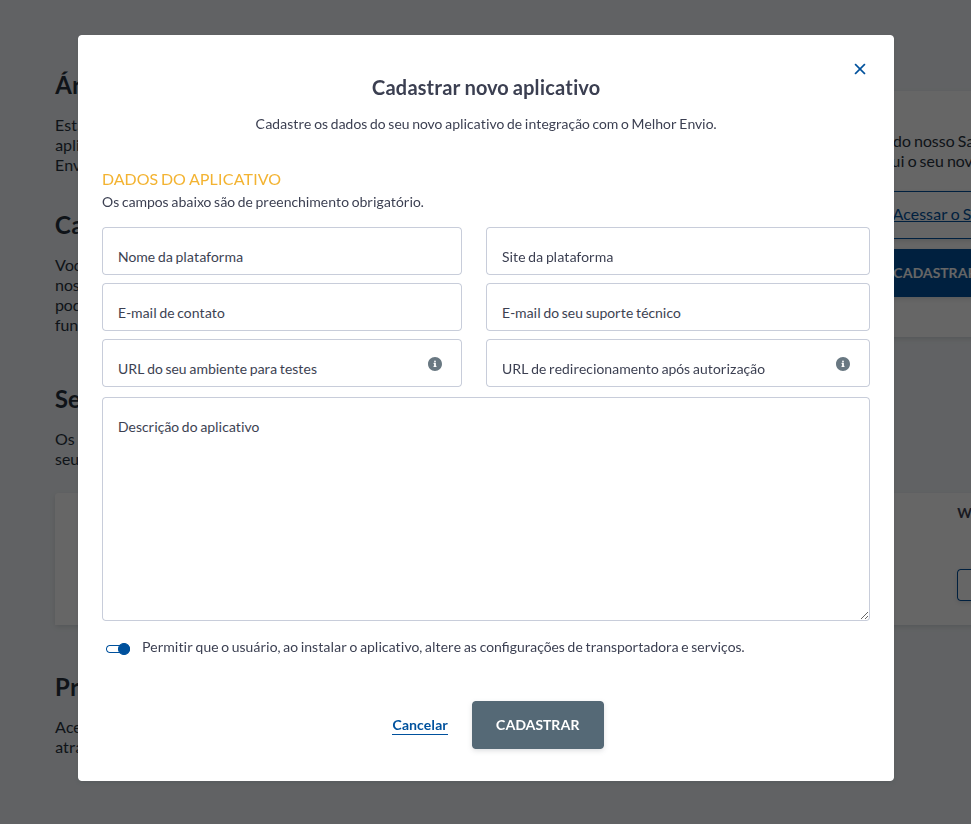971x824 pixels.
Task: Select the E-mail de contato input
Action: coord(281,307)
